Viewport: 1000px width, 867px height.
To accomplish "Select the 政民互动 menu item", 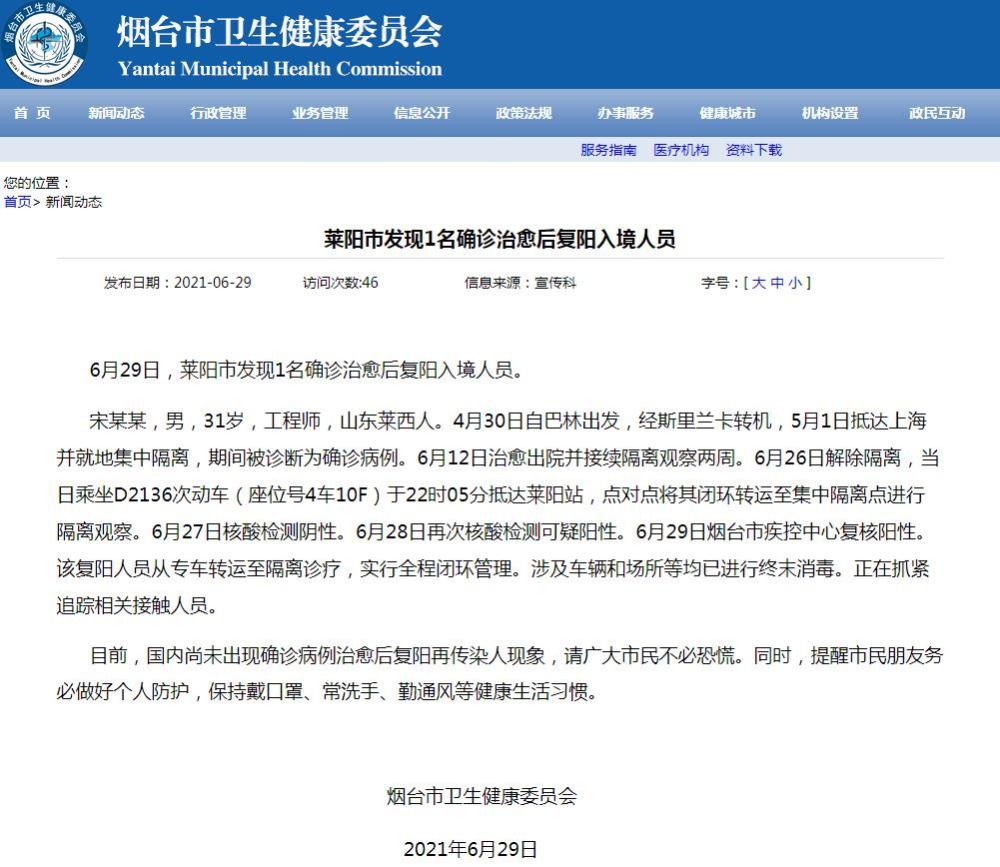I will (937, 113).
